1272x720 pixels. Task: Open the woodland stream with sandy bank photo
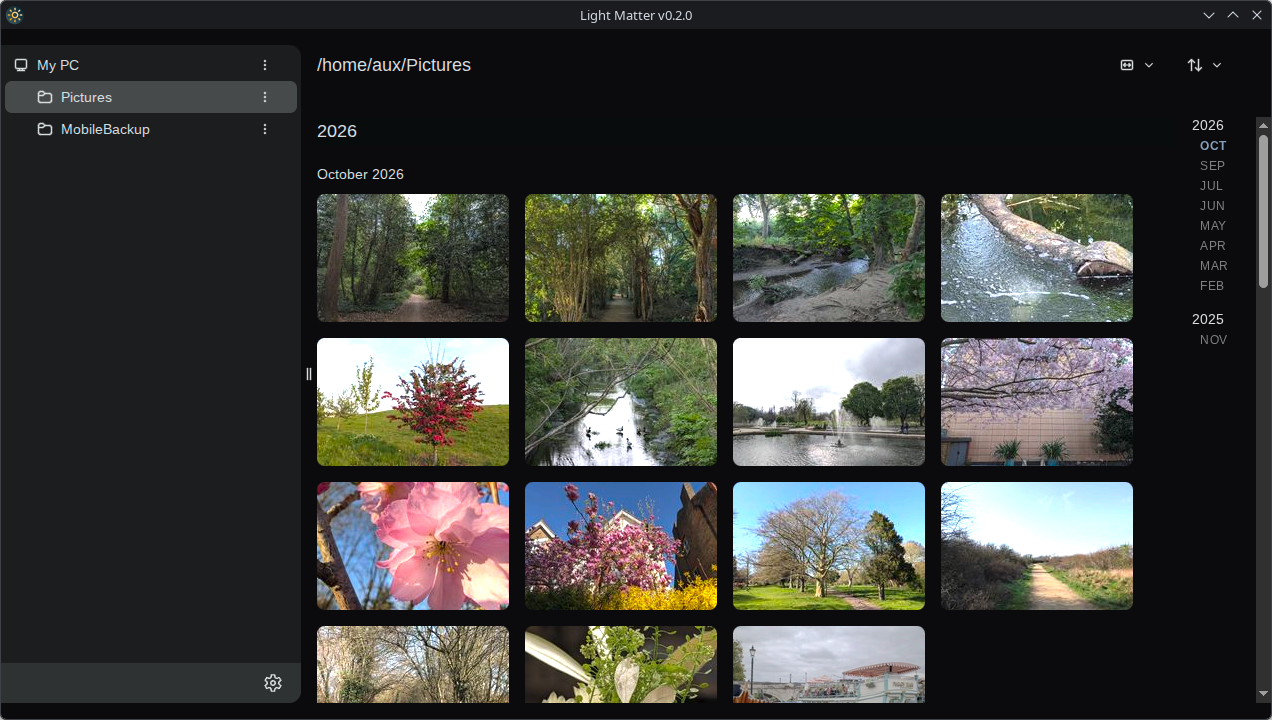coord(829,258)
